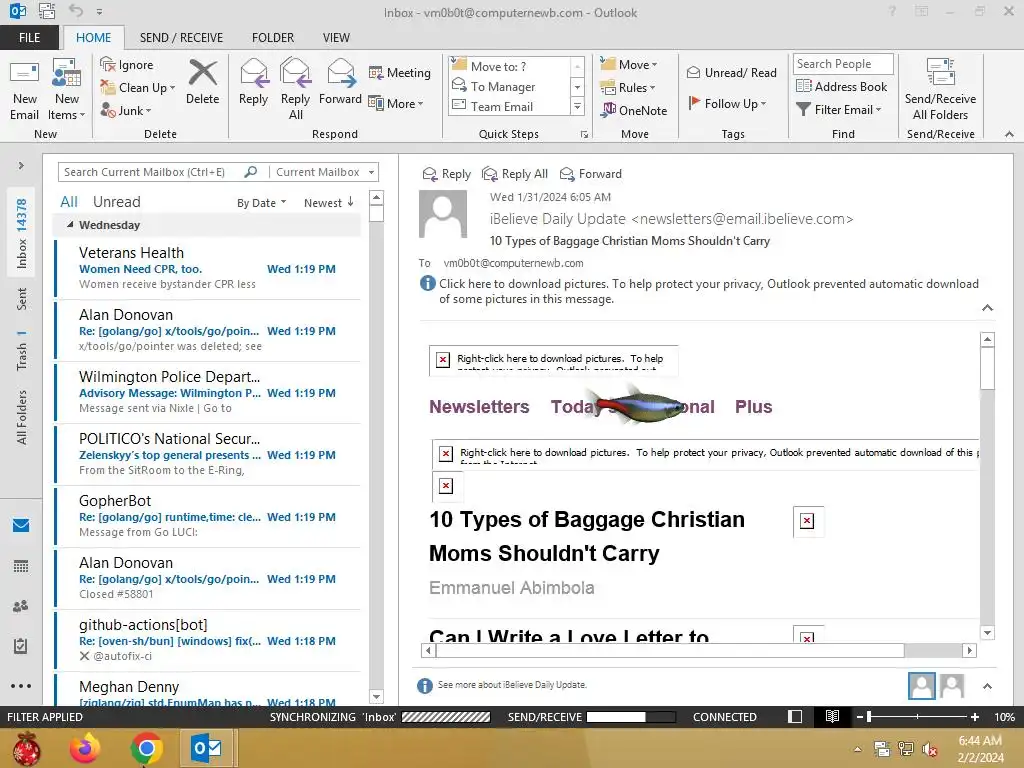Screen dimensions: 1024x768
Task: Open the Tasks view icon
Action: click(x=21, y=646)
